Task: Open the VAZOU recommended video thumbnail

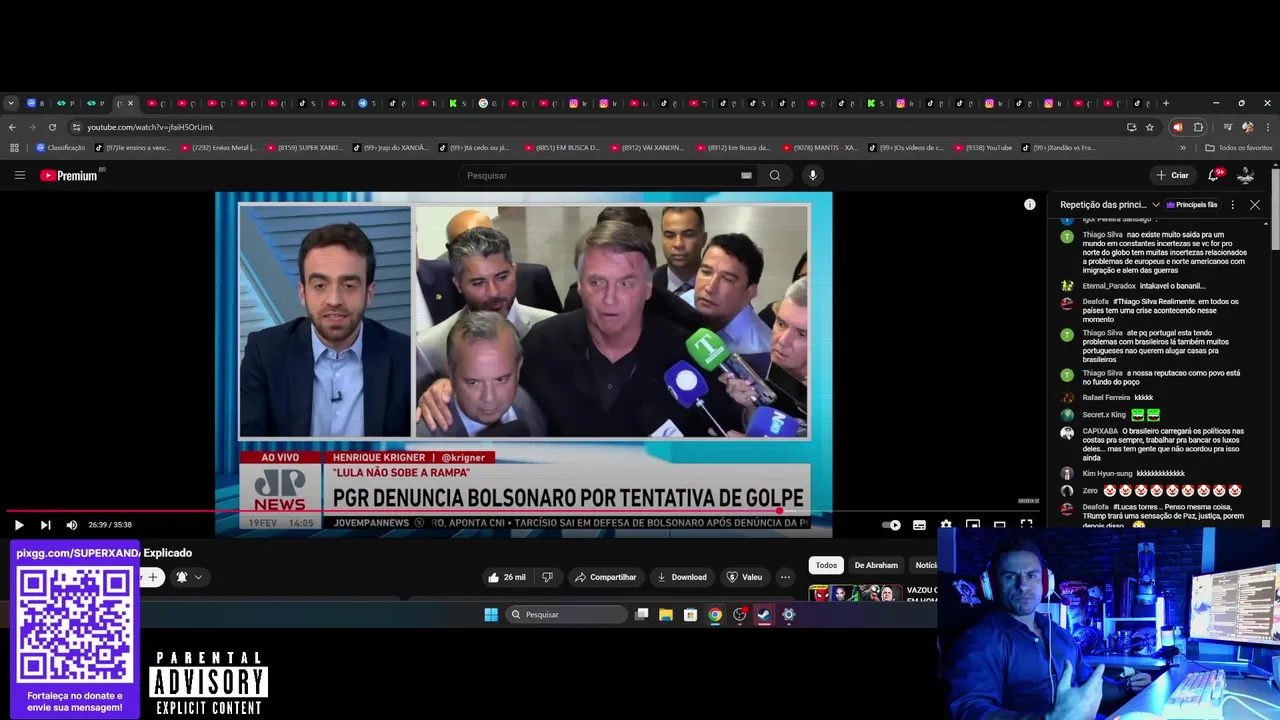Action: [855, 593]
